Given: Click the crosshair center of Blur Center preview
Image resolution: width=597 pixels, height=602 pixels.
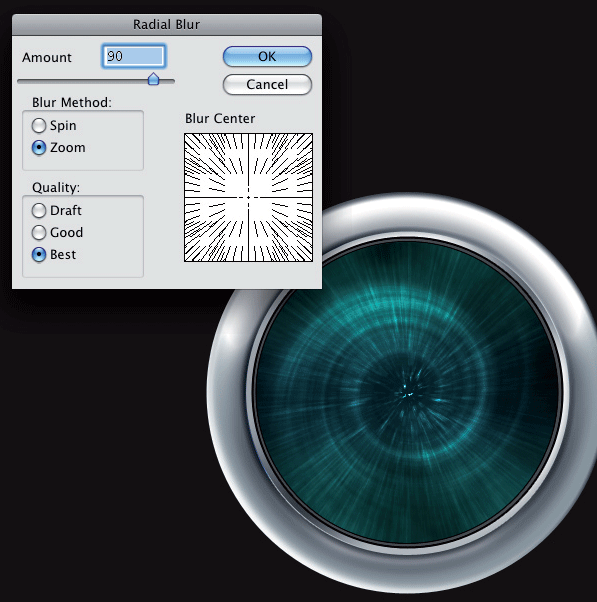Looking at the screenshot, I should point(248,197).
